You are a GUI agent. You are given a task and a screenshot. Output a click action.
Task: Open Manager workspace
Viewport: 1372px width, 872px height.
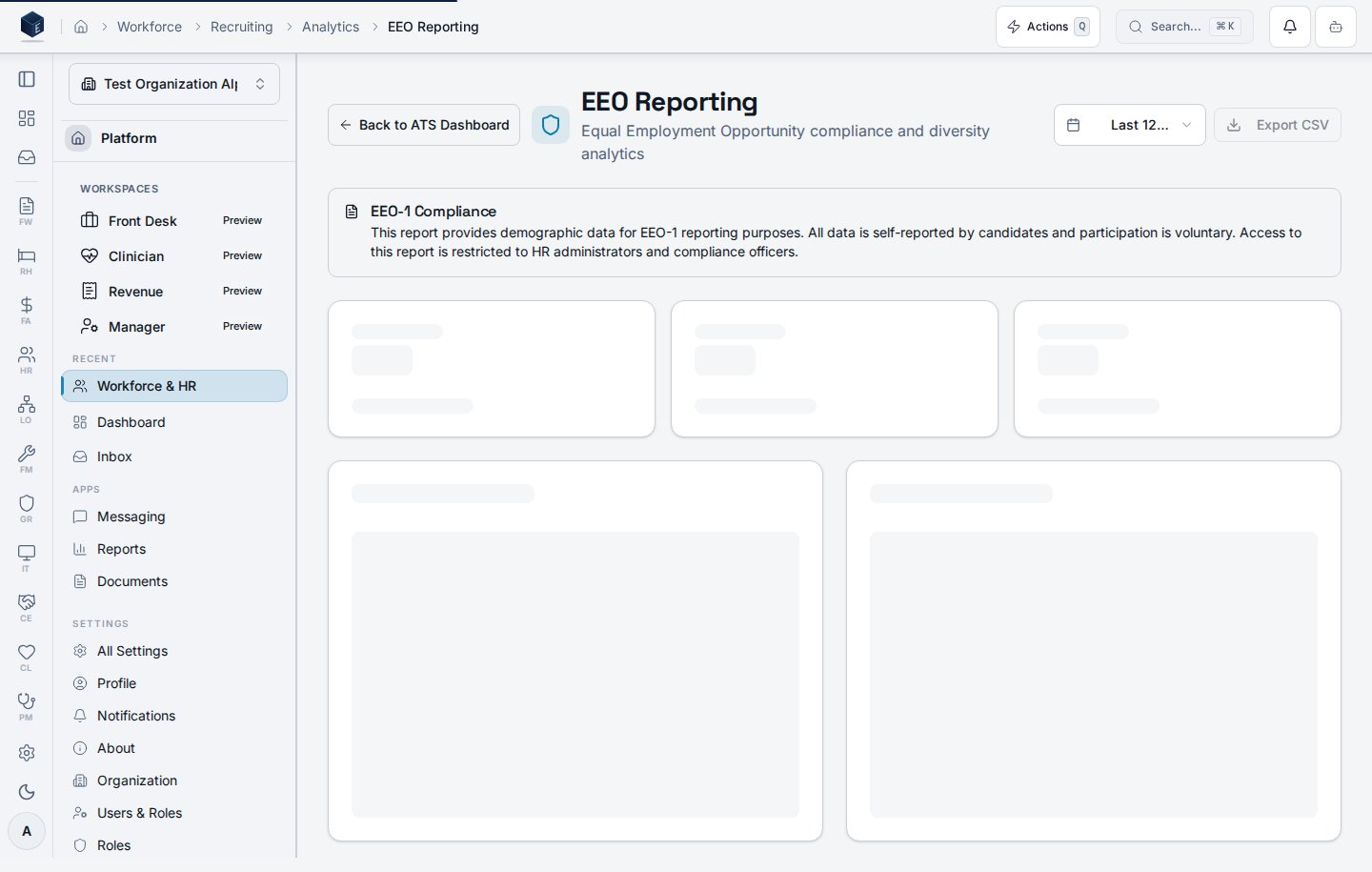[x=174, y=327]
